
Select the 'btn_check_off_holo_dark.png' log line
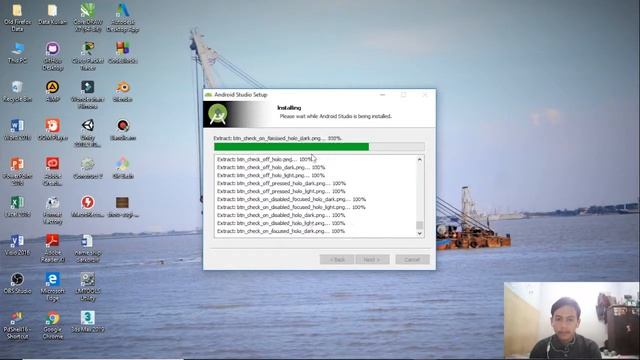[271, 167]
